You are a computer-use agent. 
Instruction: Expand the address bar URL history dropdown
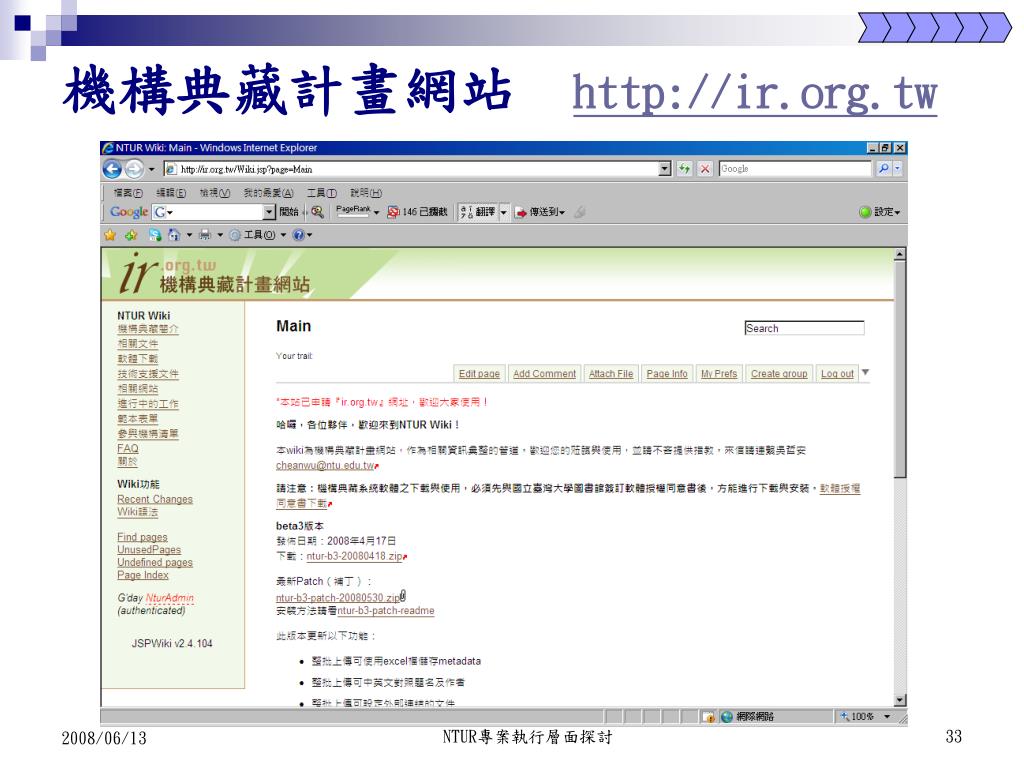(x=665, y=169)
